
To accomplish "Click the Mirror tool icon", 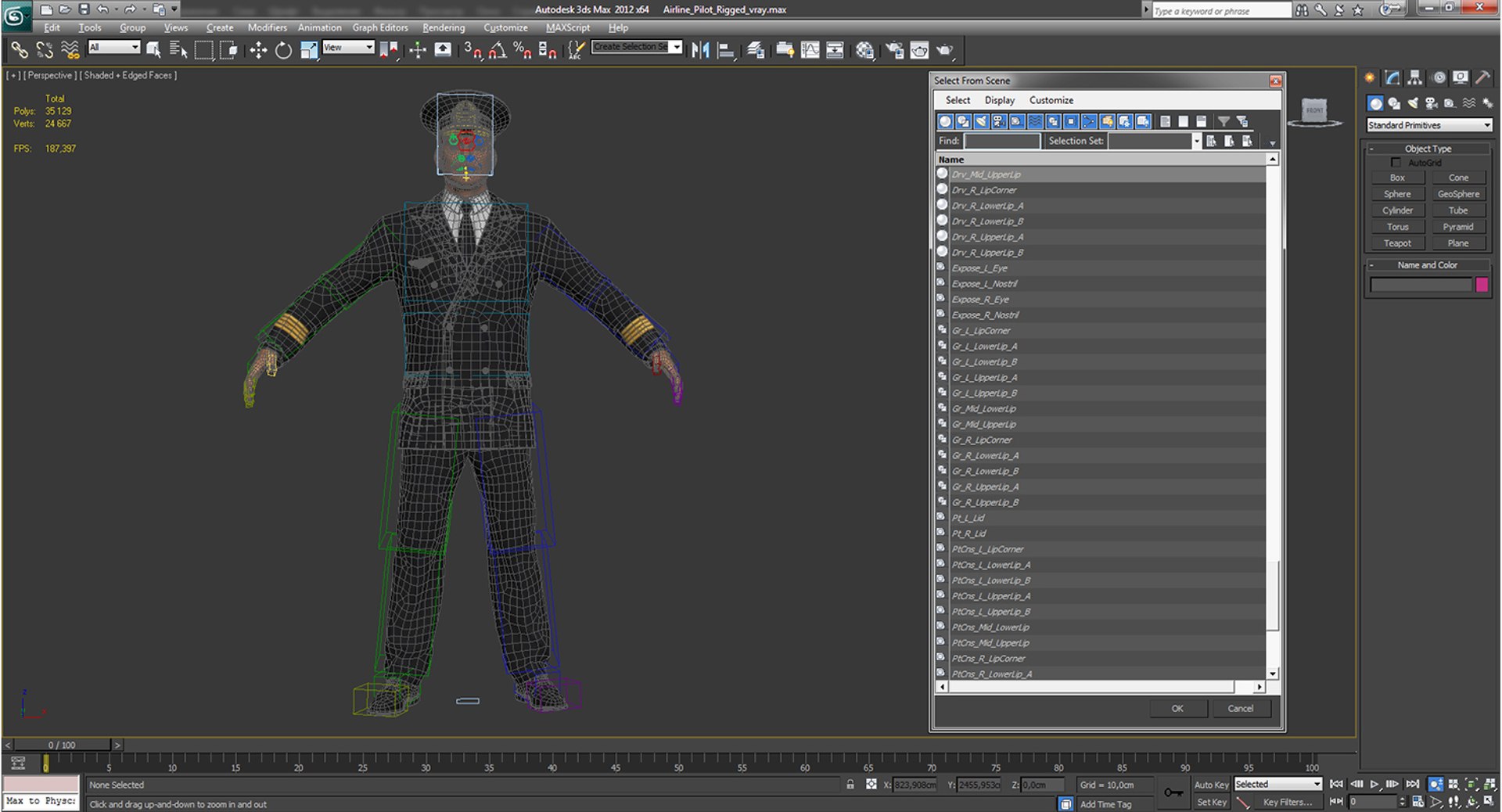I will 700,50.
